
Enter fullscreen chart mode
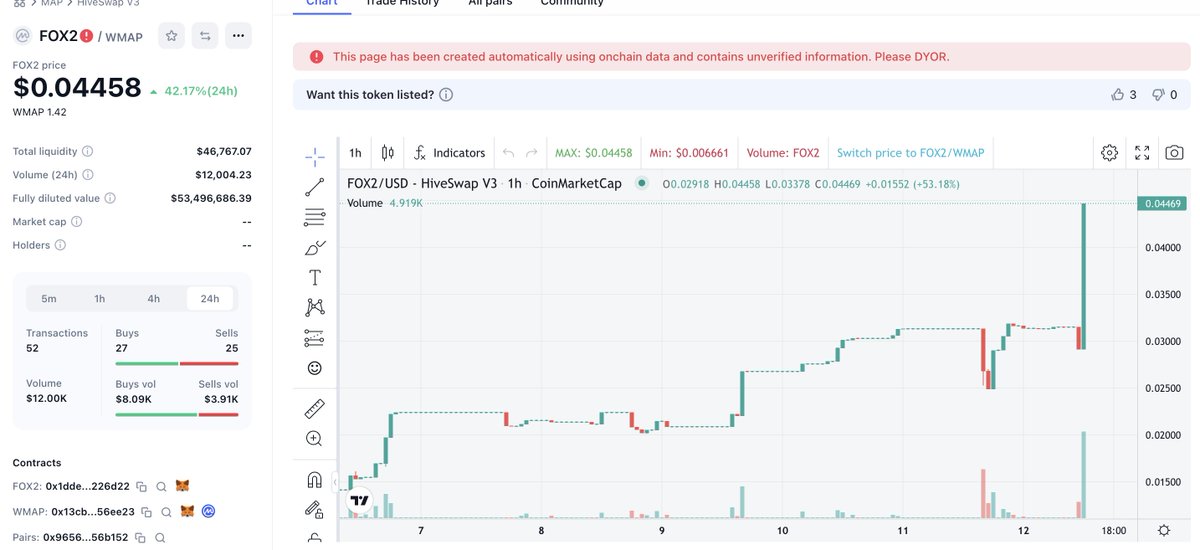[1142, 153]
